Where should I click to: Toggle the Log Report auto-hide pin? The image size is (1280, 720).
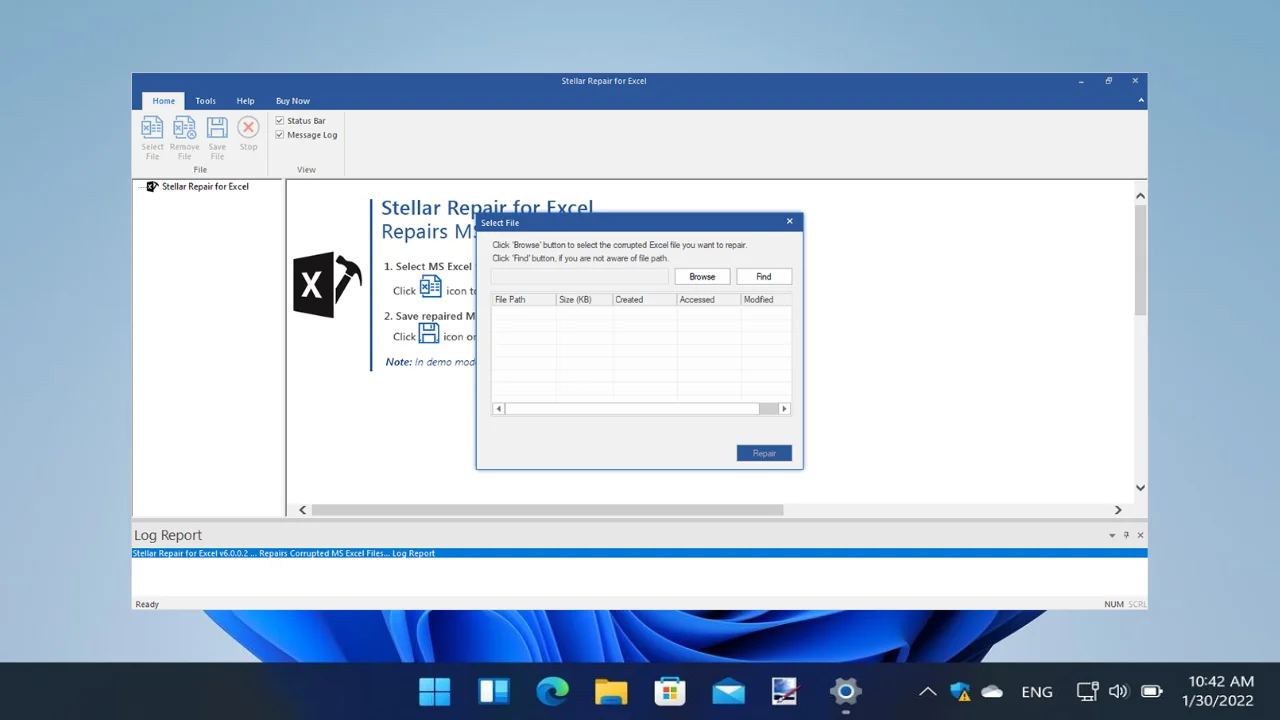tap(1126, 536)
